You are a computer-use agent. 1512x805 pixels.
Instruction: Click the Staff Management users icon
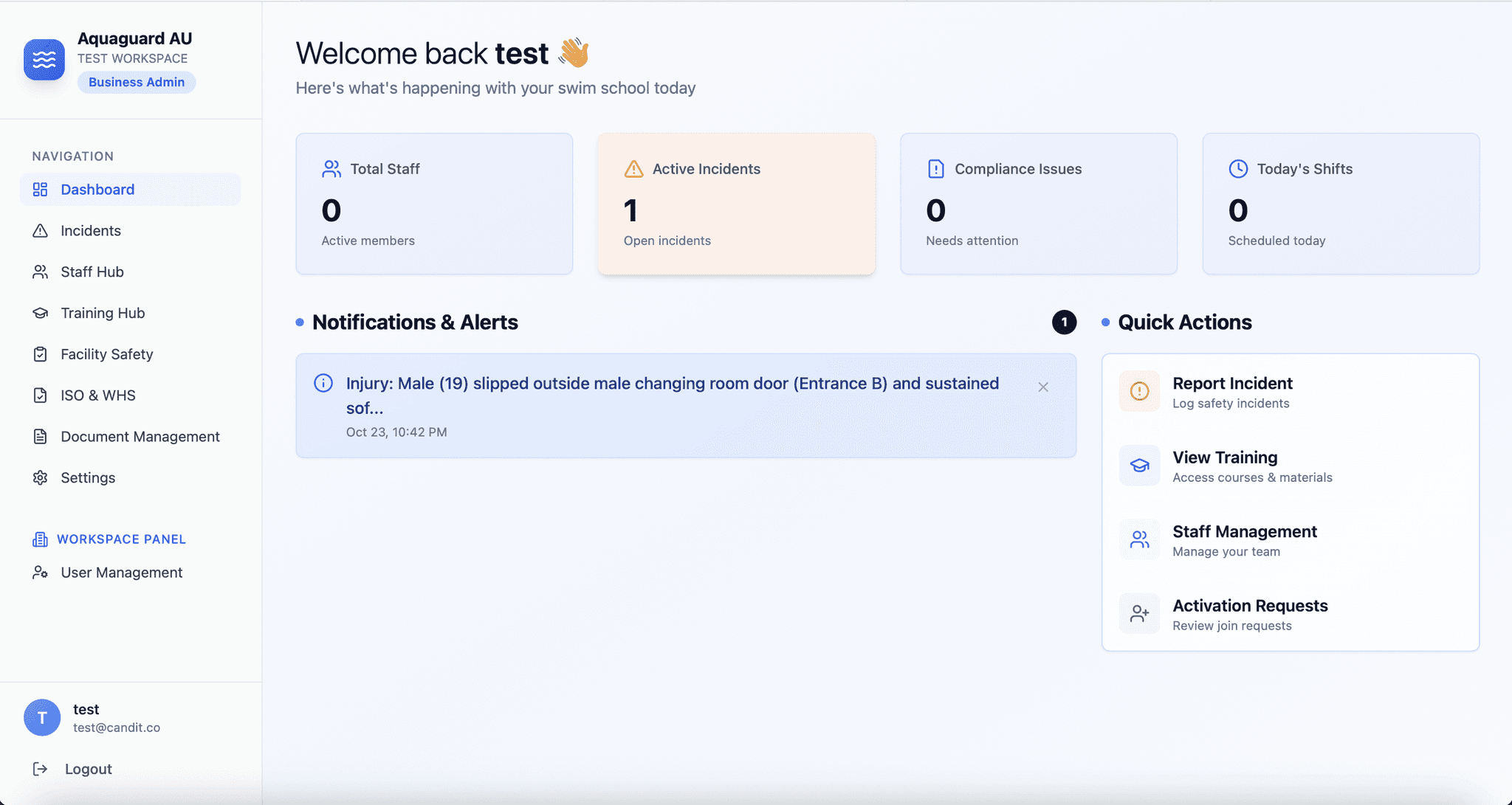pyautogui.click(x=1139, y=539)
